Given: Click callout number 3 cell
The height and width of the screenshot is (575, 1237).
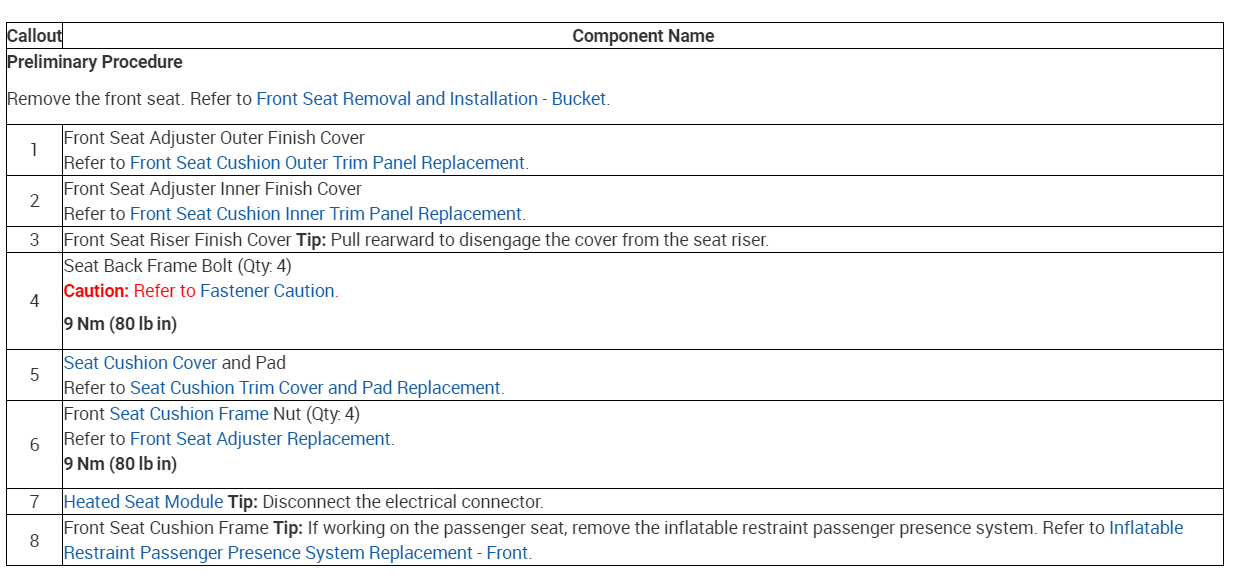Looking at the screenshot, I should 34,240.
